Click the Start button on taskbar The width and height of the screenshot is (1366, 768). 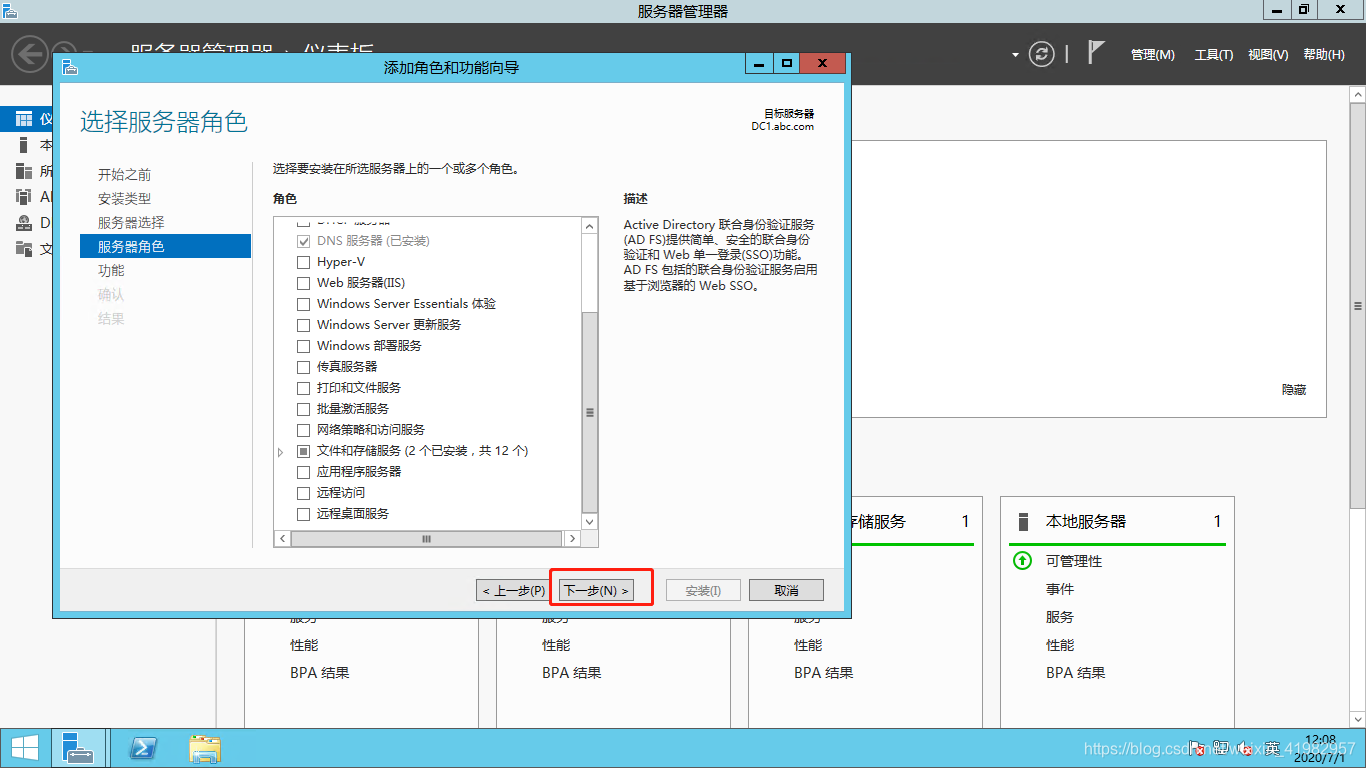(24, 748)
